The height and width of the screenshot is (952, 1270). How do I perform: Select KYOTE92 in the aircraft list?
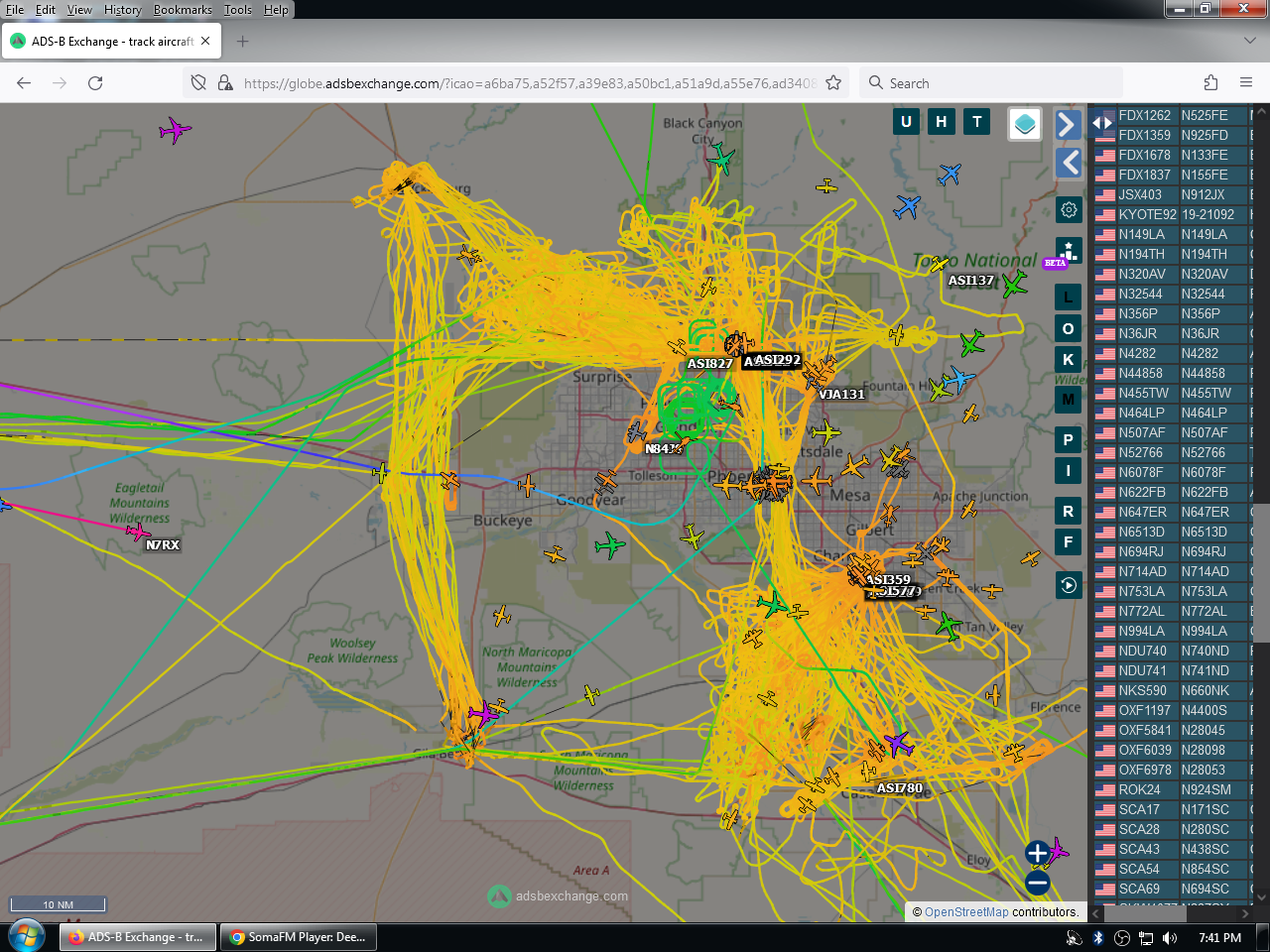click(1148, 214)
